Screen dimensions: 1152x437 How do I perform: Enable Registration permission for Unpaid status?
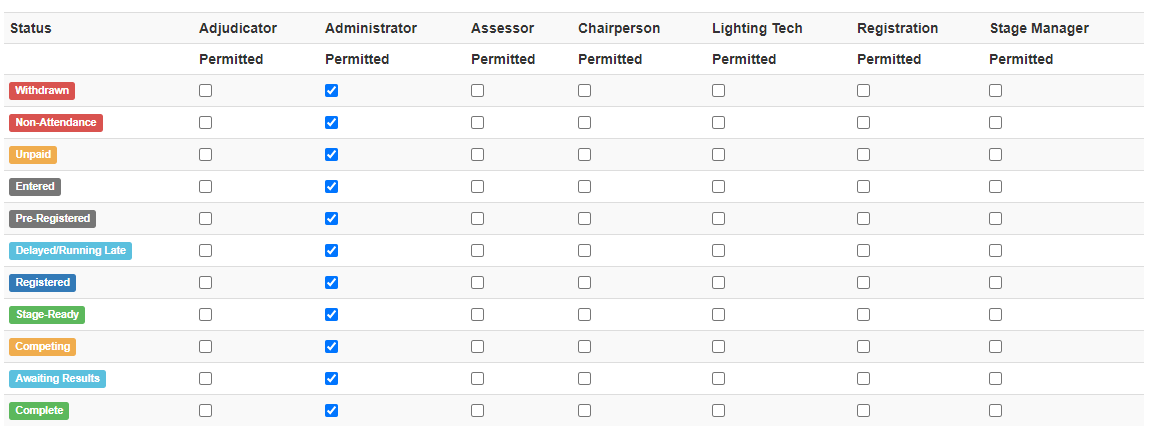[864, 154]
